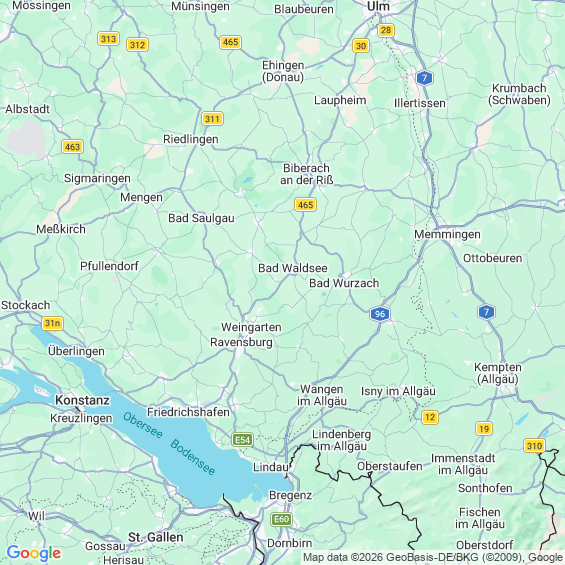The width and height of the screenshot is (565, 565).
Task: Click the green E54 route marker
Action: click(x=242, y=440)
